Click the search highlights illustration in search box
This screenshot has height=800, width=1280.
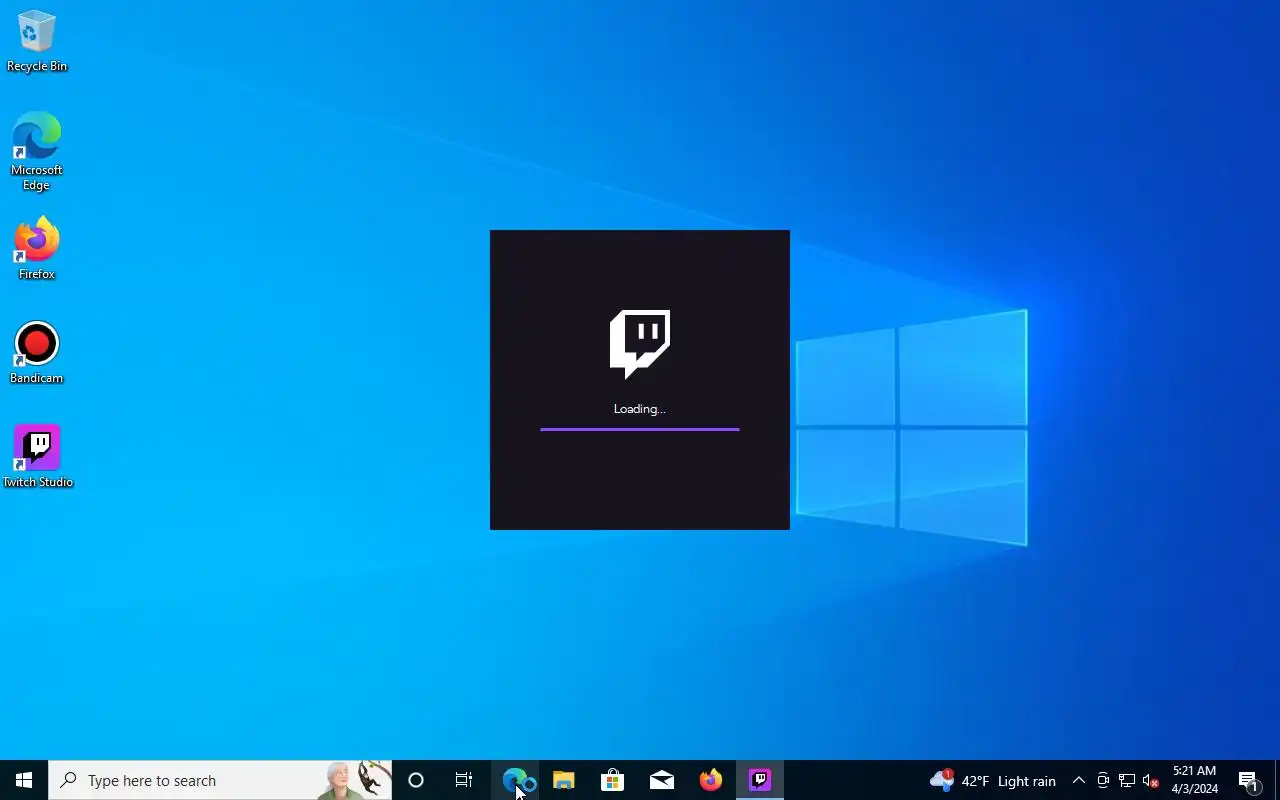tap(354, 780)
